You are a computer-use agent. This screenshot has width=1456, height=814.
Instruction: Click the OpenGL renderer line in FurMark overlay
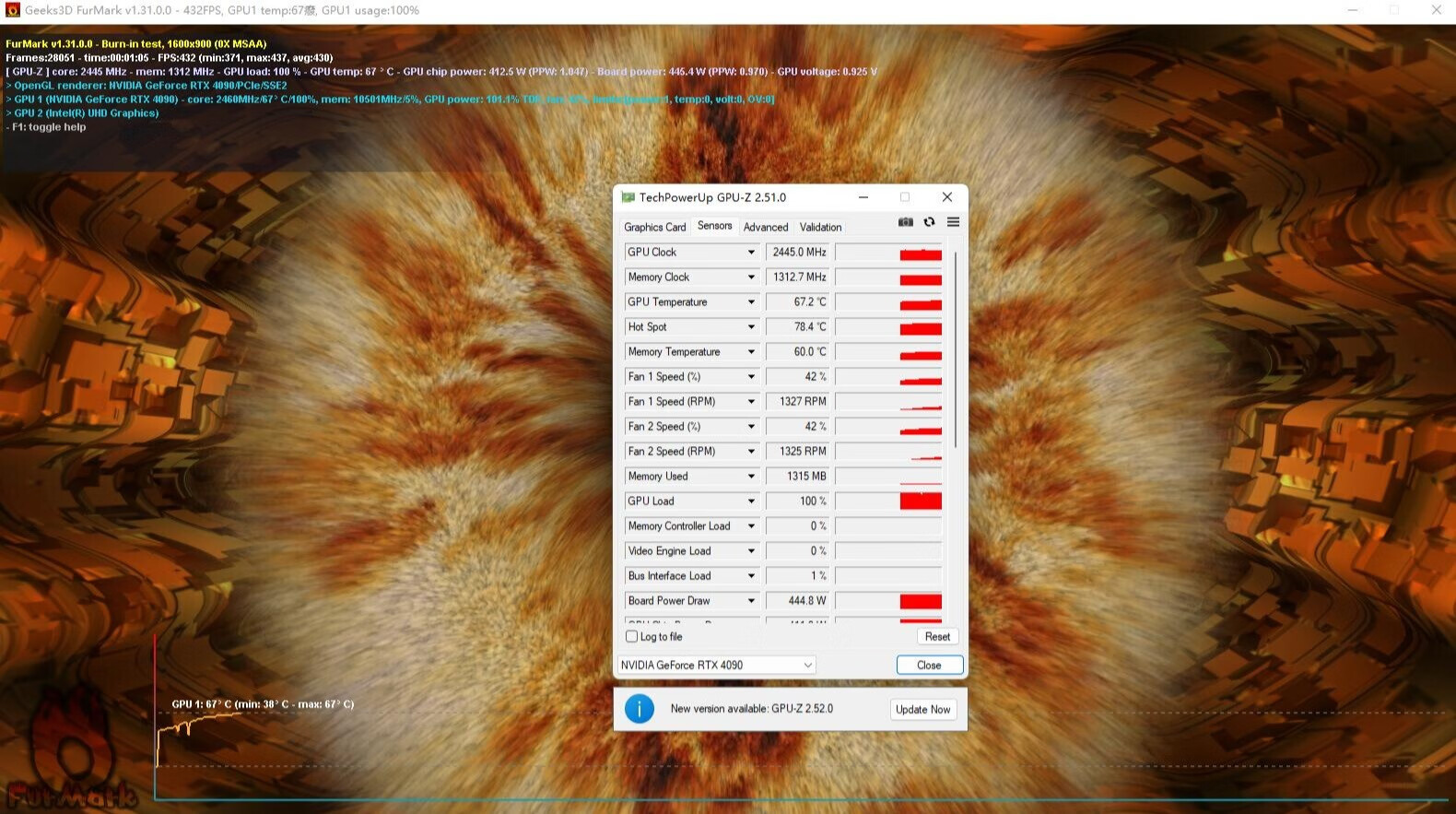(147, 85)
